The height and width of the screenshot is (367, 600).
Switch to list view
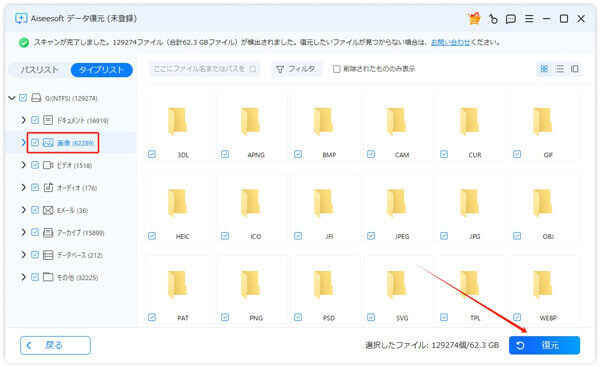(559, 69)
